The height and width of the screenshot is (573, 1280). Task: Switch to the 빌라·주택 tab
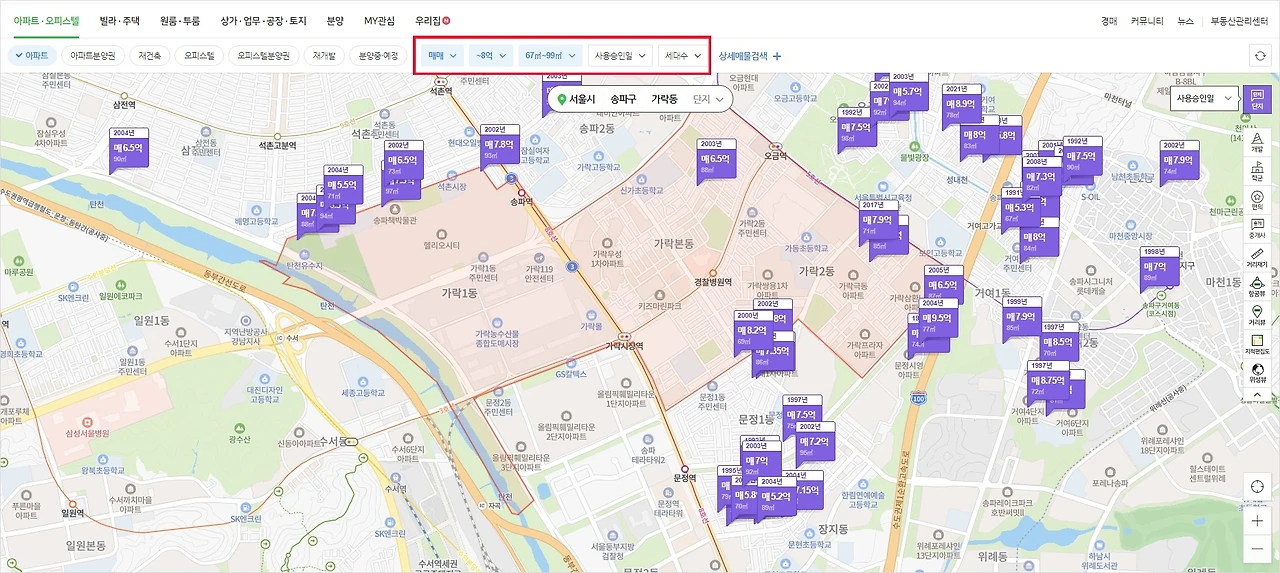point(119,20)
